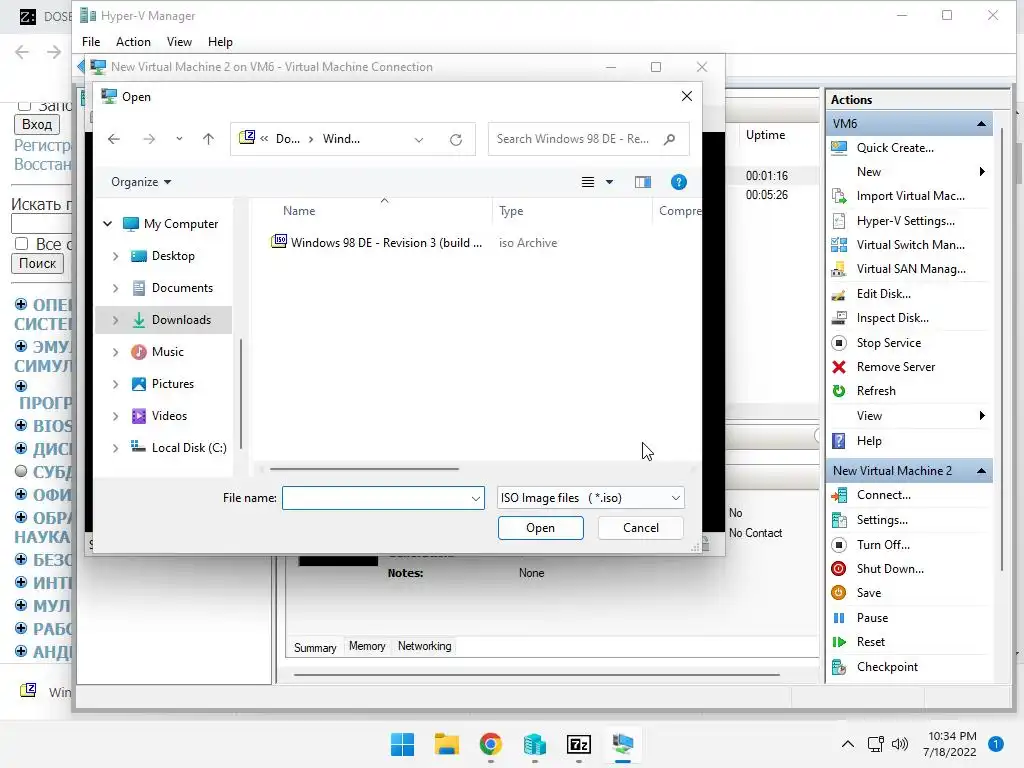The image size is (1024, 768).
Task: Click the Open dialog help icon
Action: pos(679,182)
